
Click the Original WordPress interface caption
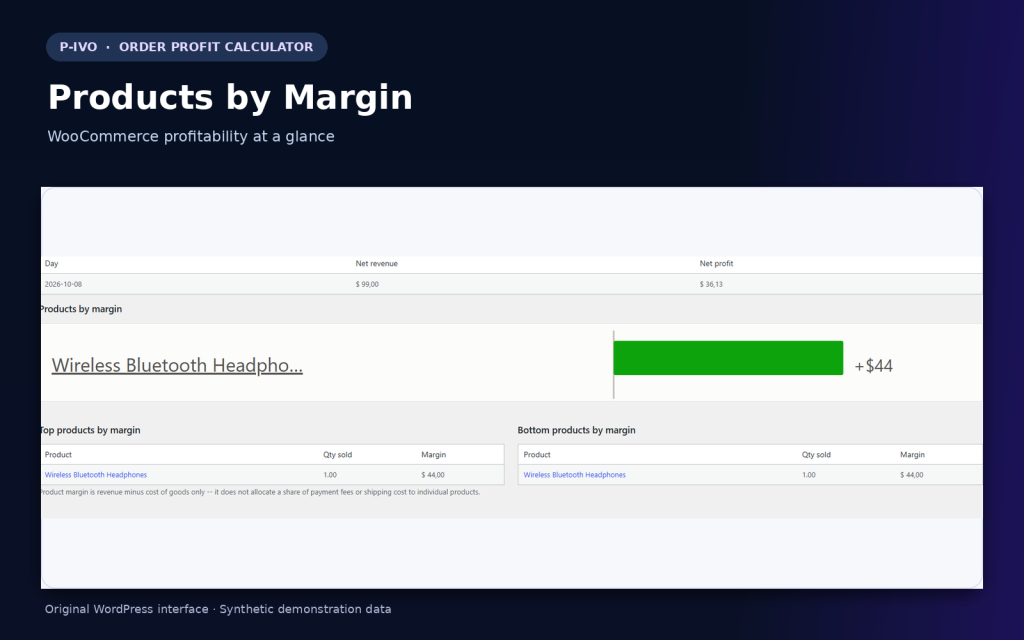click(218, 609)
